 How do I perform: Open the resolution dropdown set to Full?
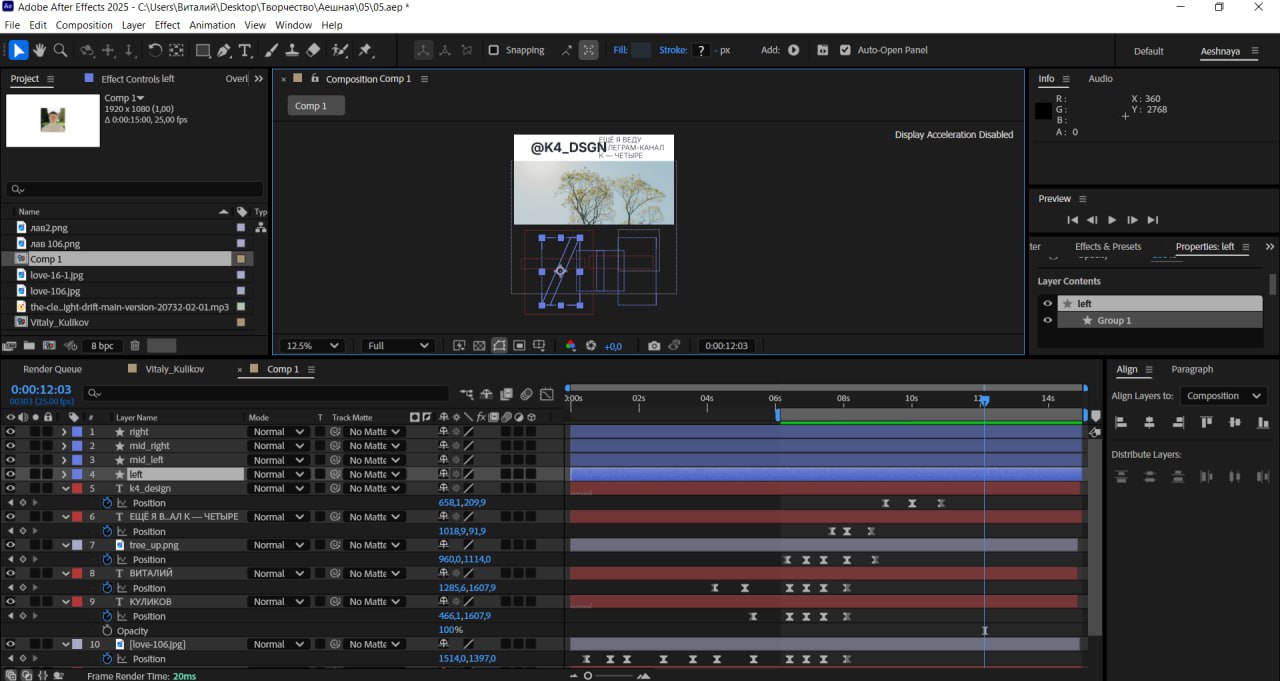tap(397, 346)
